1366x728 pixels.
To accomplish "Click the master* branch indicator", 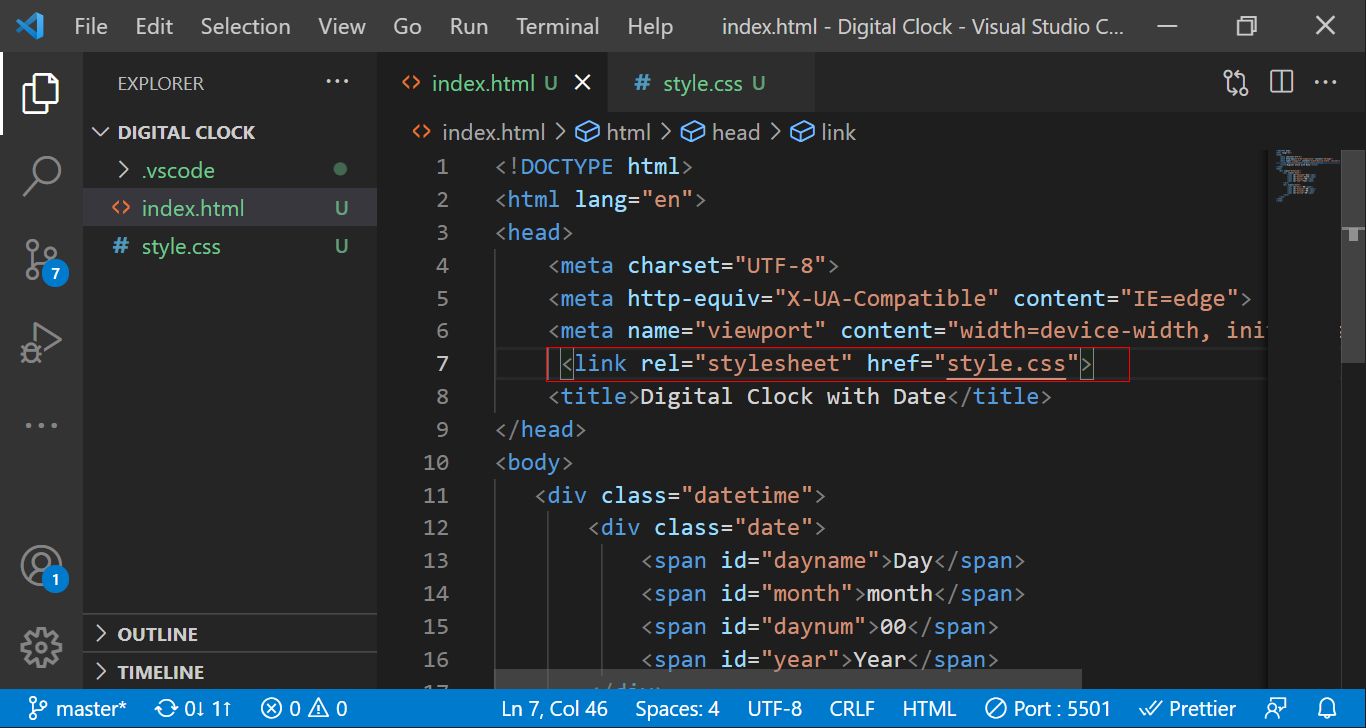I will tap(78, 709).
